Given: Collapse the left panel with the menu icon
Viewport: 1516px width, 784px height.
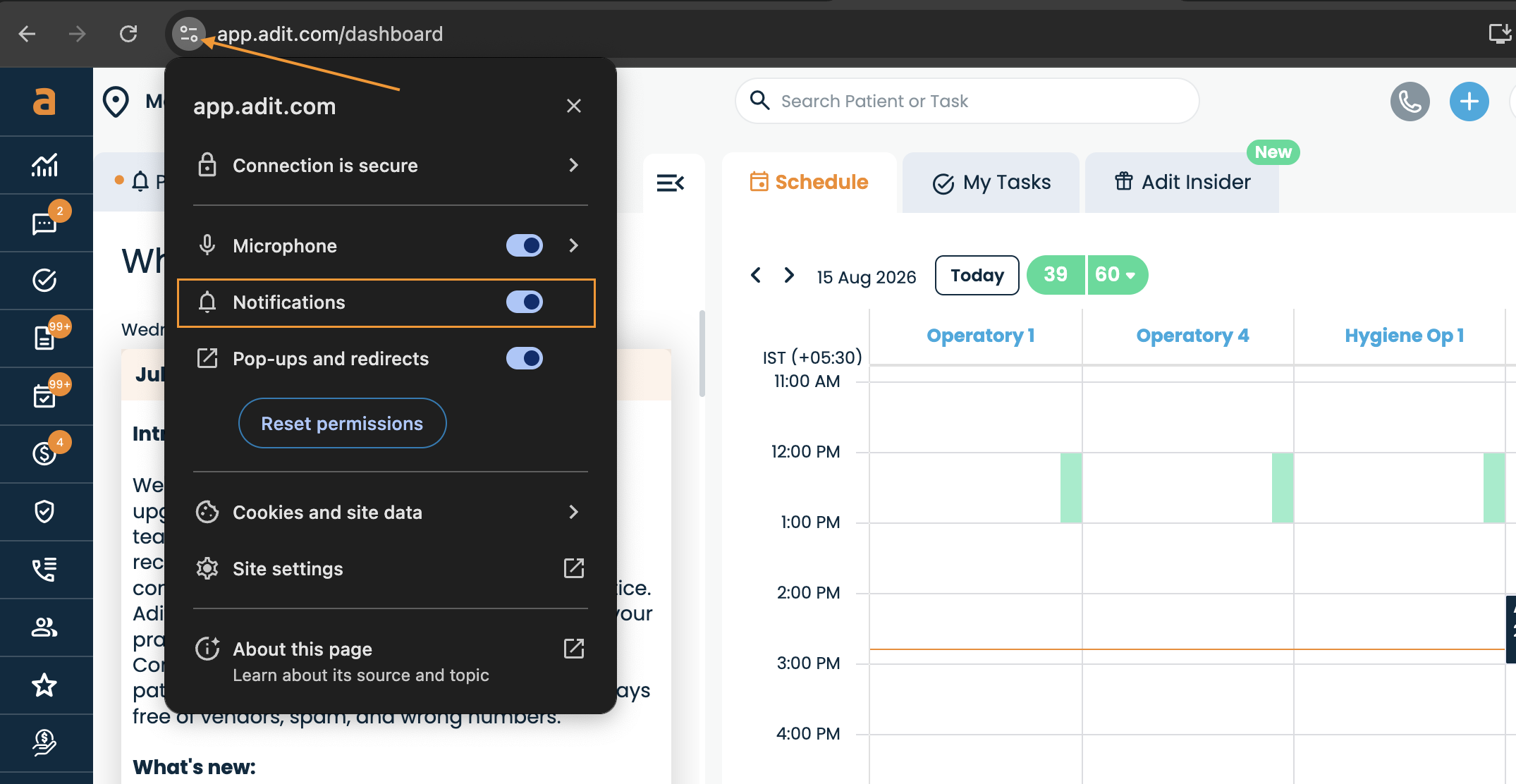Looking at the screenshot, I should (671, 183).
